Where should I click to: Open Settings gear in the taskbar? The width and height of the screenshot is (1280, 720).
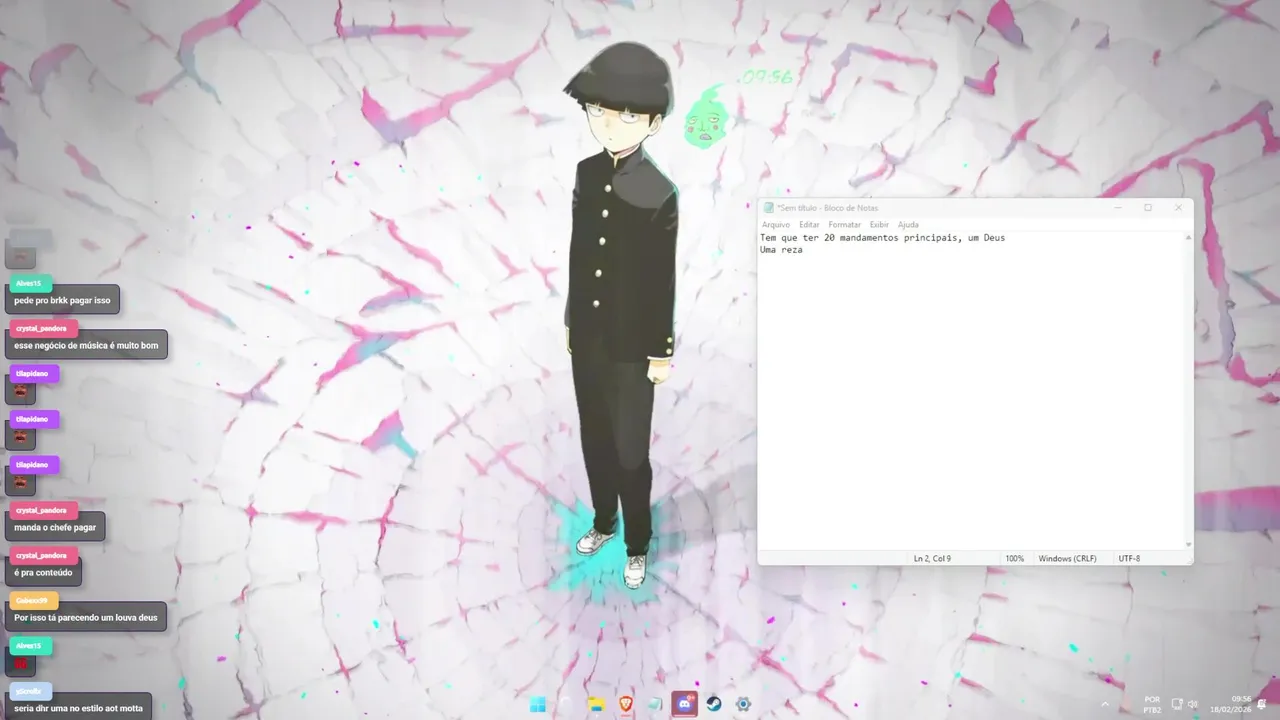pos(743,704)
